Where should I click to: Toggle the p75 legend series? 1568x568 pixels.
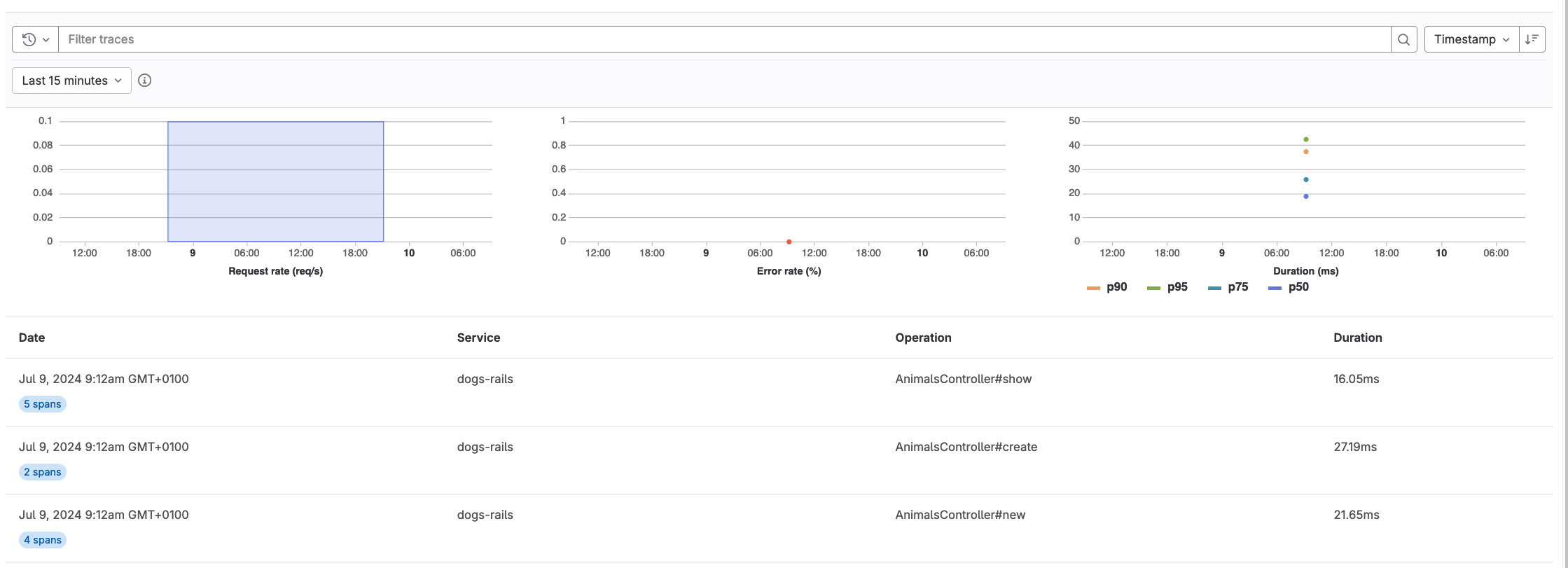coord(1237,287)
